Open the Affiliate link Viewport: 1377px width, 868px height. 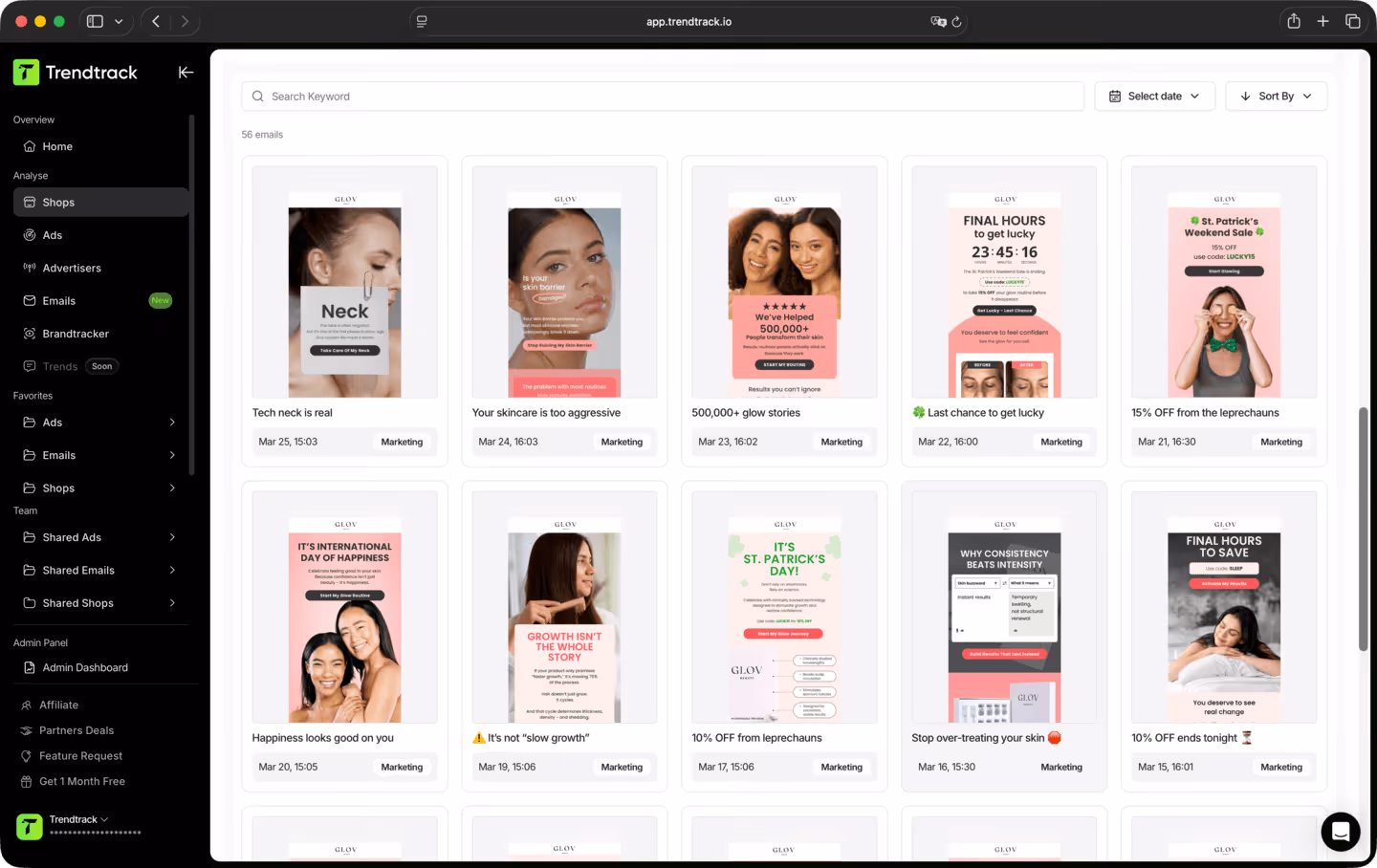[58, 705]
